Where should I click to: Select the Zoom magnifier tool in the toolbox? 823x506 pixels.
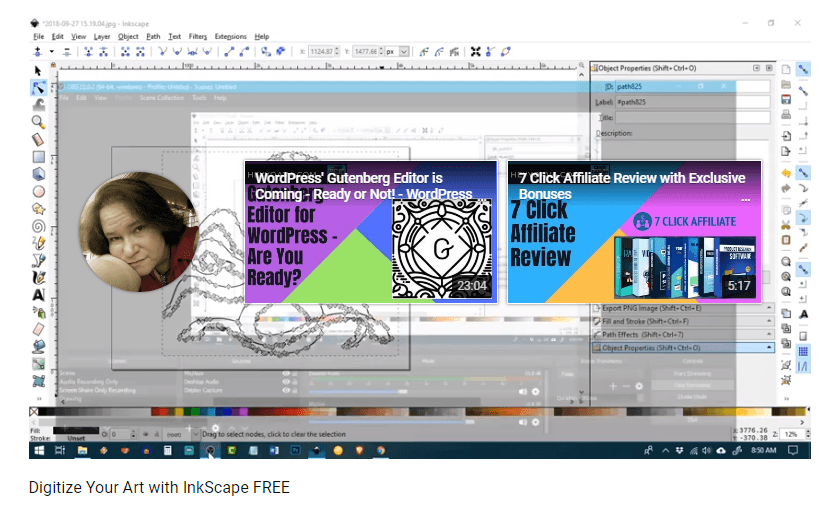(x=38, y=122)
